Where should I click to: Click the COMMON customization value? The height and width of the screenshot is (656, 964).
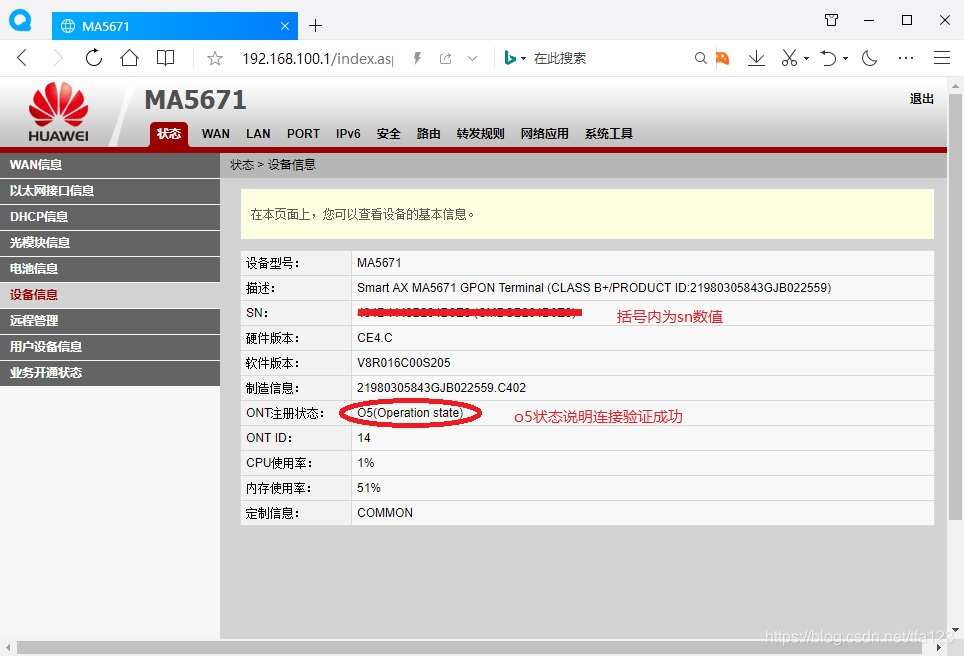point(385,513)
